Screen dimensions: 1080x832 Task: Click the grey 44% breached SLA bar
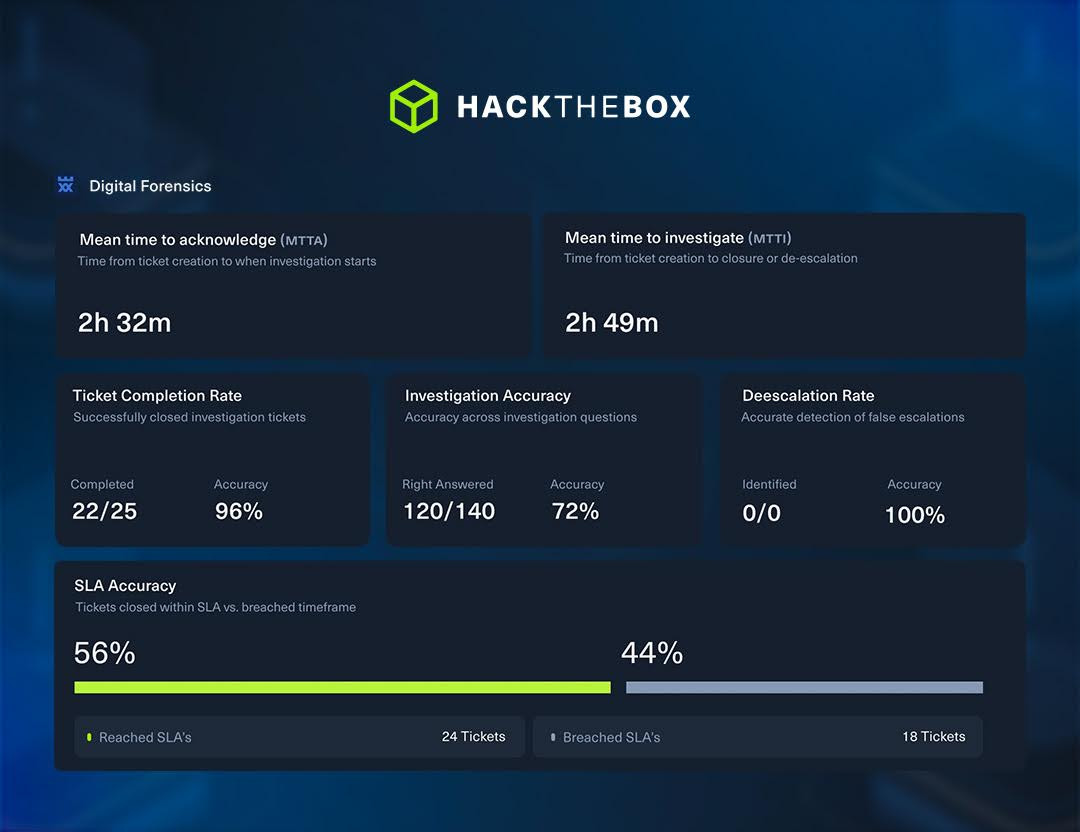click(x=804, y=687)
